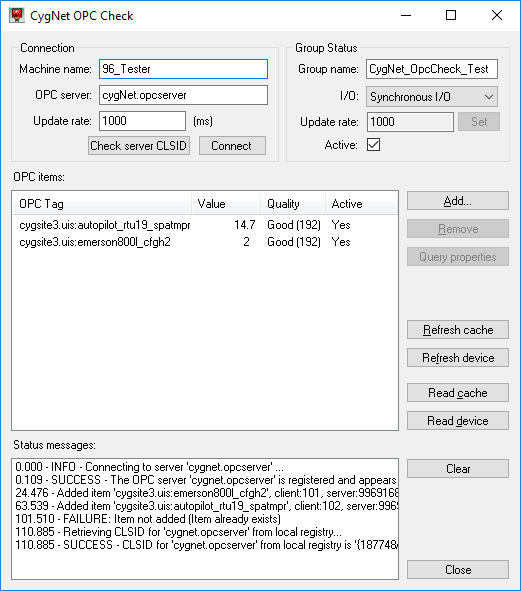Close the window with title bar X
521x591 pixels.
497,15
